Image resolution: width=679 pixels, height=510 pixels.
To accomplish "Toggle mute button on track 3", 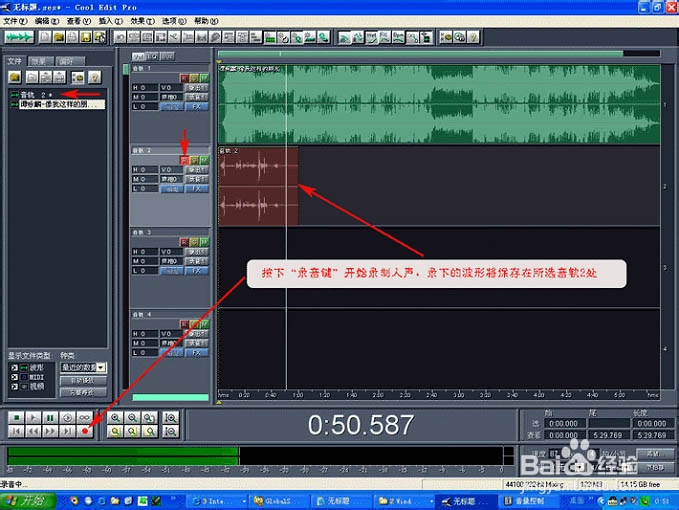I will click(x=204, y=242).
